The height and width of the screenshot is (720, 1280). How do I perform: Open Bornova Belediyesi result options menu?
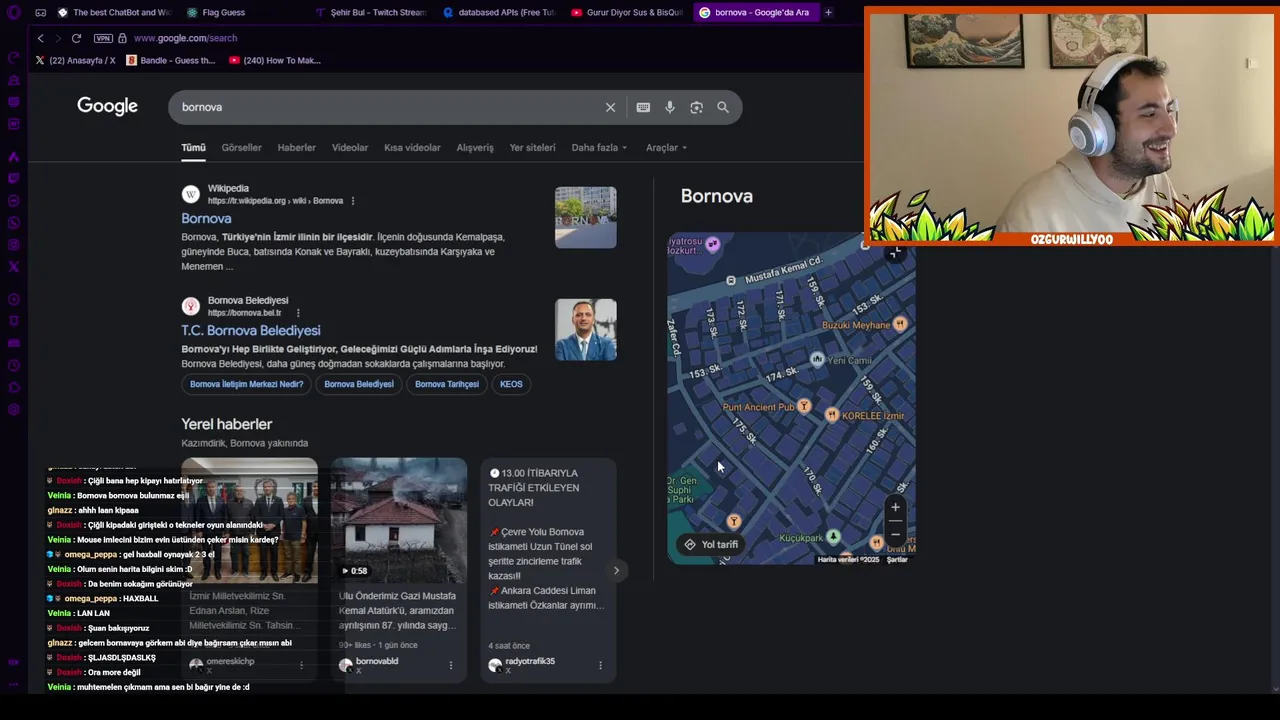(297, 313)
